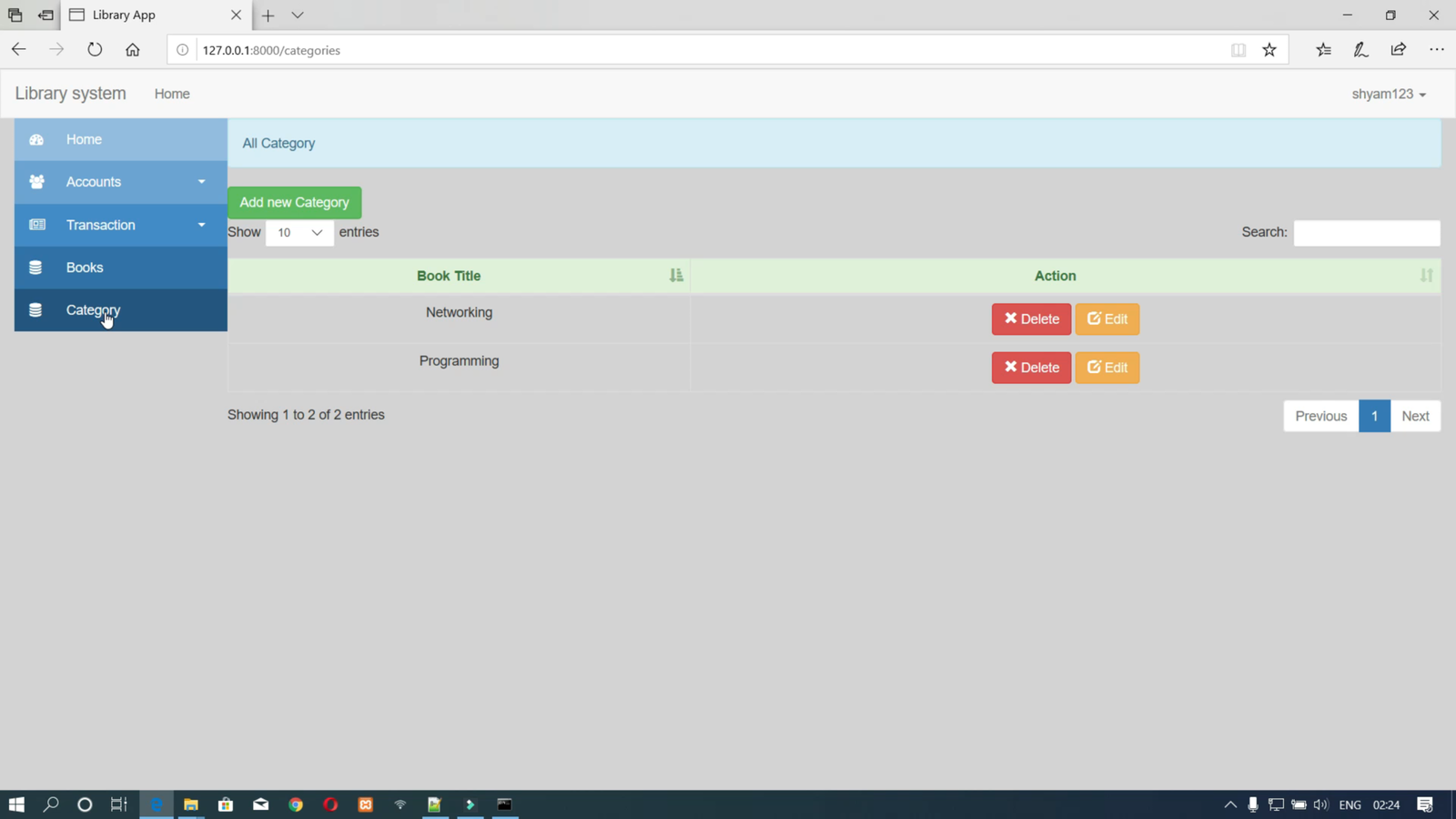Screen dimensions: 1456x819
Task: Edit the Programming category
Action: click(x=1107, y=368)
